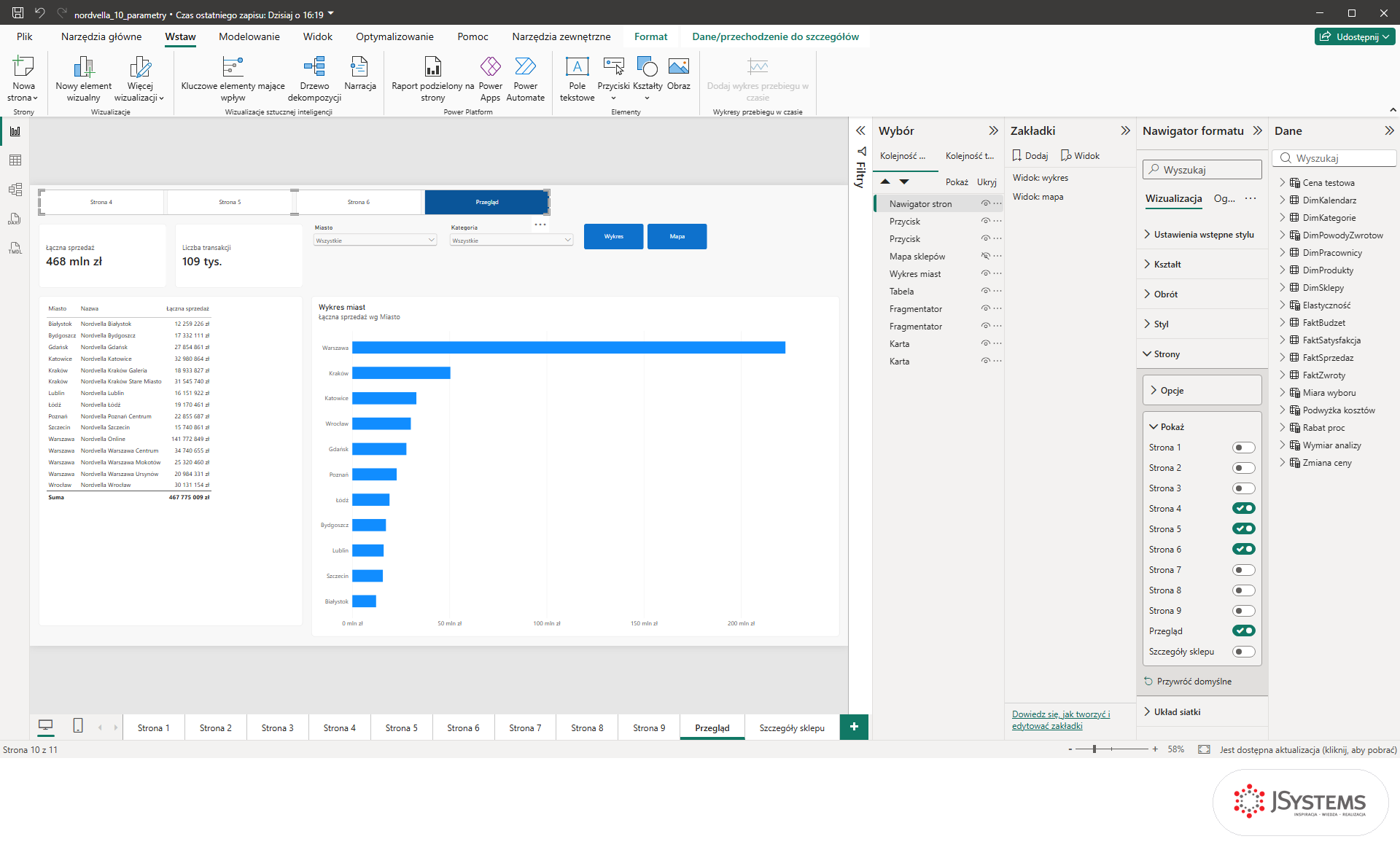The width and height of the screenshot is (1400, 847).
Task: Open model view in left sidebar
Action: pos(15,190)
